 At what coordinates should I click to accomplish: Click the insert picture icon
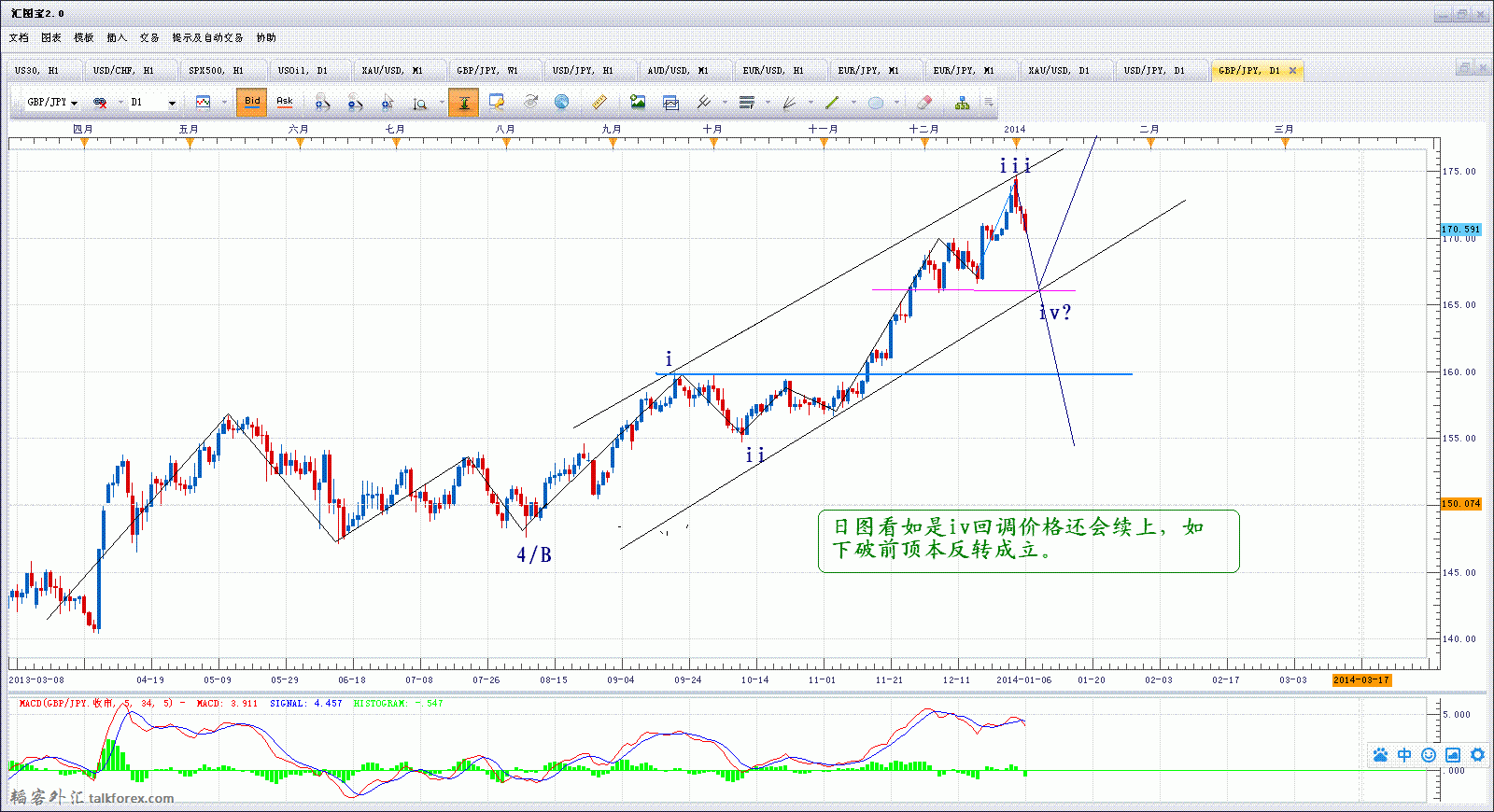[638, 102]
